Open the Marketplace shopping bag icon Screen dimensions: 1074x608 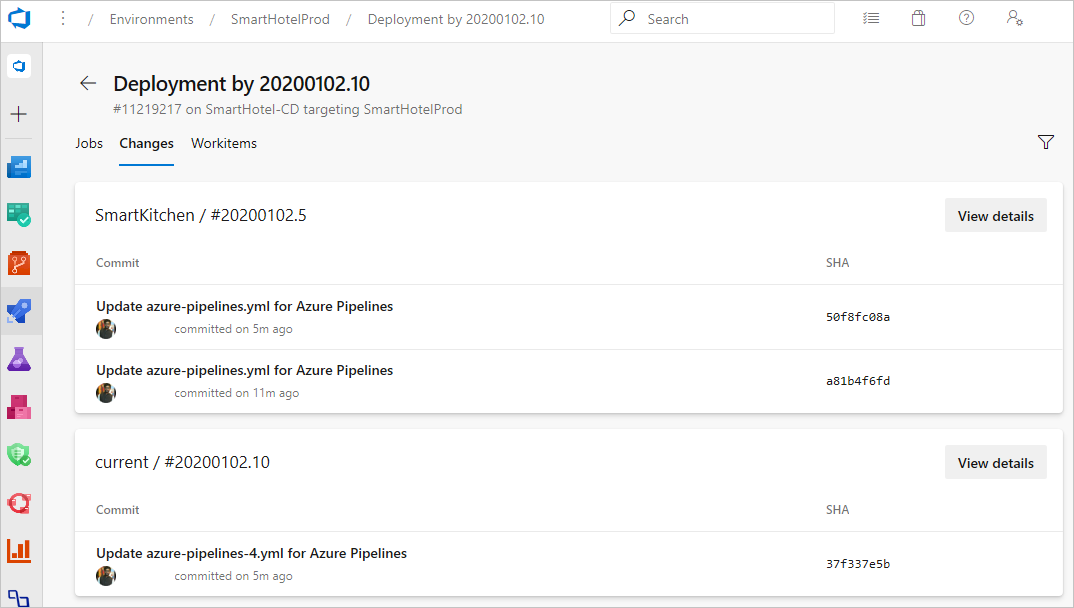tap(918, 17)
